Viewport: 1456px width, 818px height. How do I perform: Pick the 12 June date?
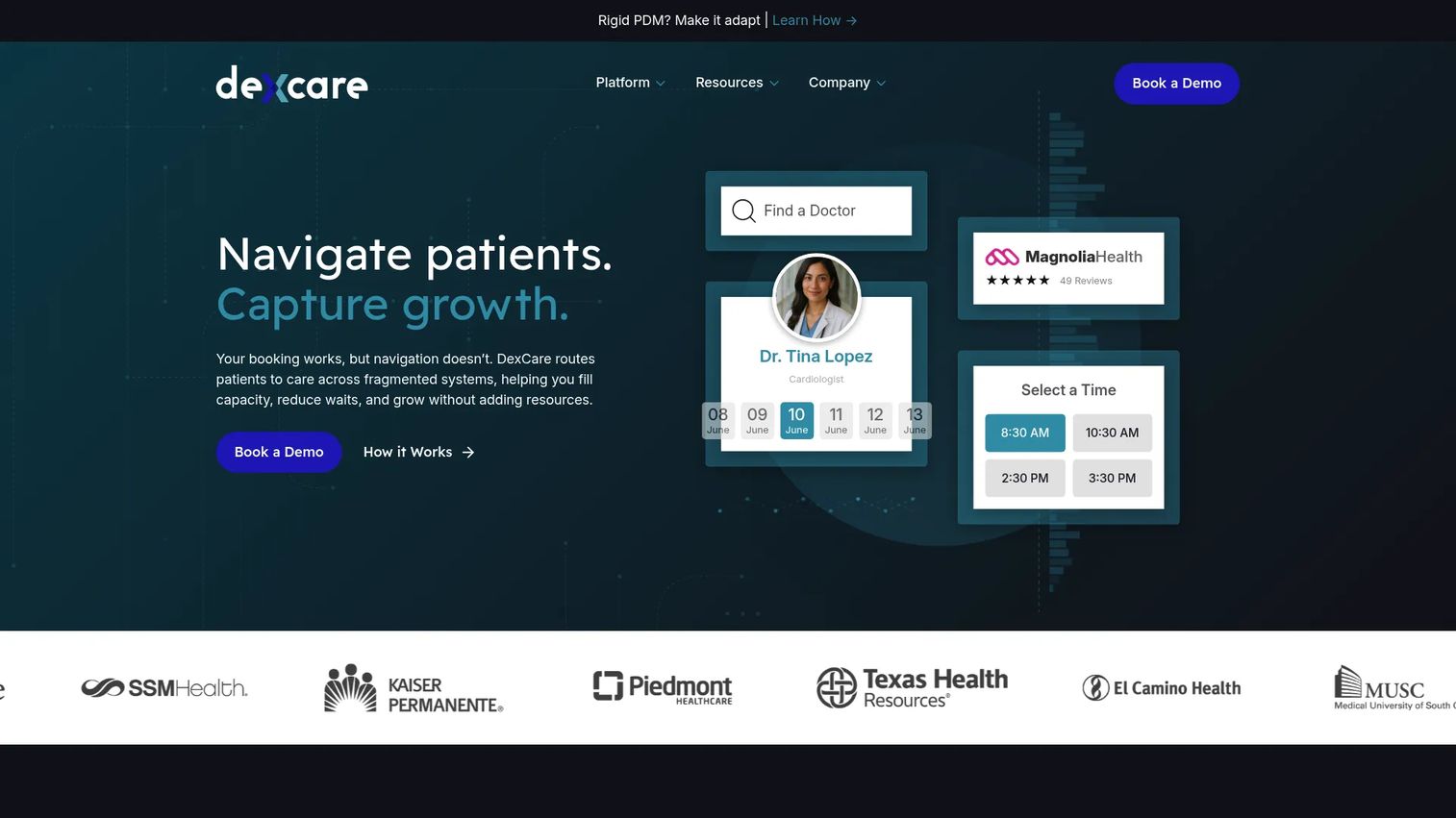coord(875,420)
